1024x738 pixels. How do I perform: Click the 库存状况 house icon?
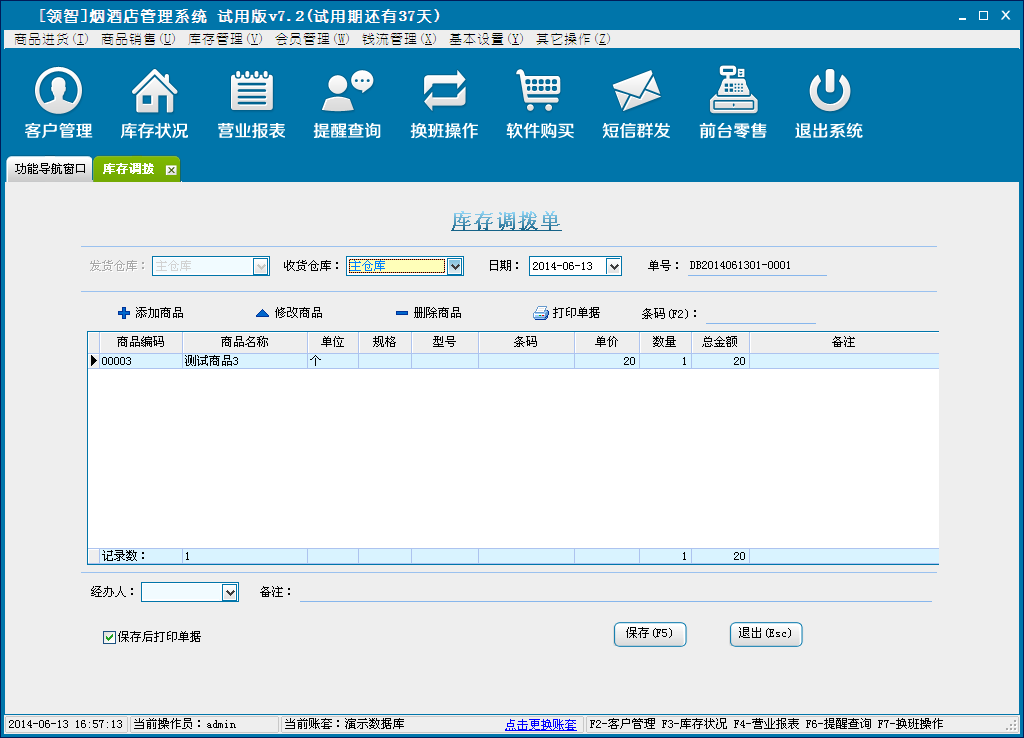tap(154, 93)
